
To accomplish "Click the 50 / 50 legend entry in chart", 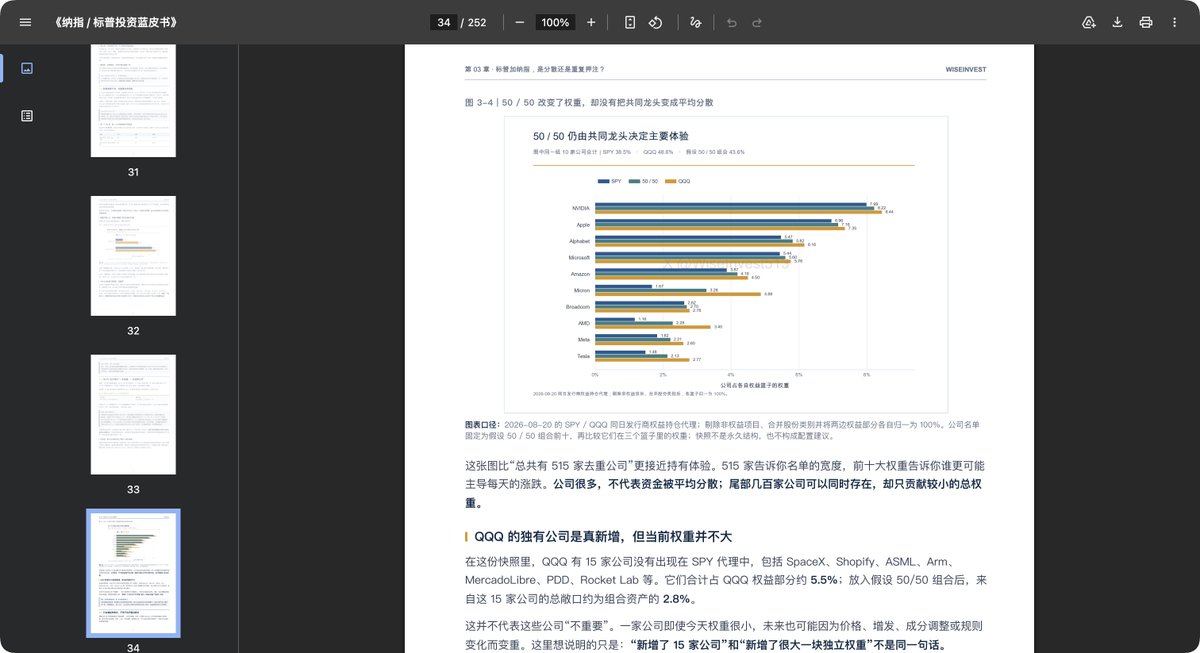I will tap(645, 181).
